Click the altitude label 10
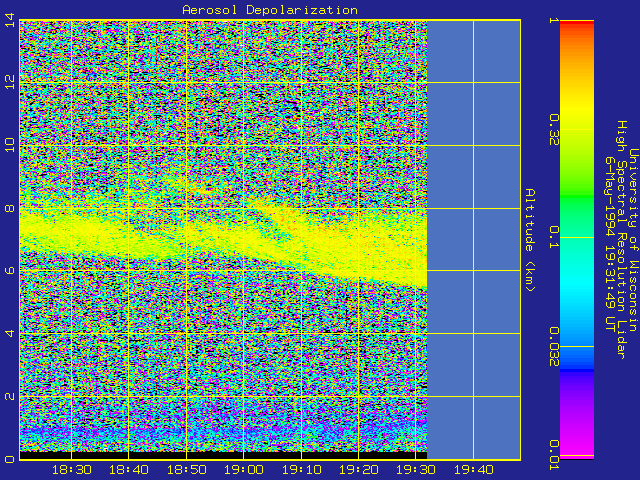Viewport: 640px width, 480px height. [x=10, y=146]
